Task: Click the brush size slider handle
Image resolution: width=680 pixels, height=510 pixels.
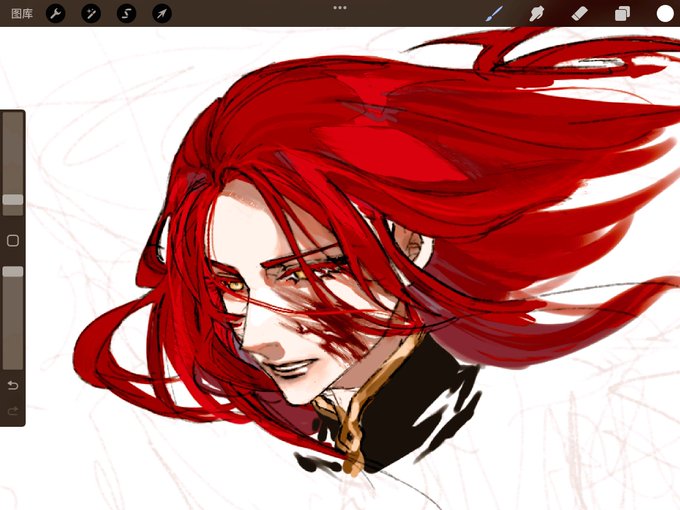Action: click(13, 200)
